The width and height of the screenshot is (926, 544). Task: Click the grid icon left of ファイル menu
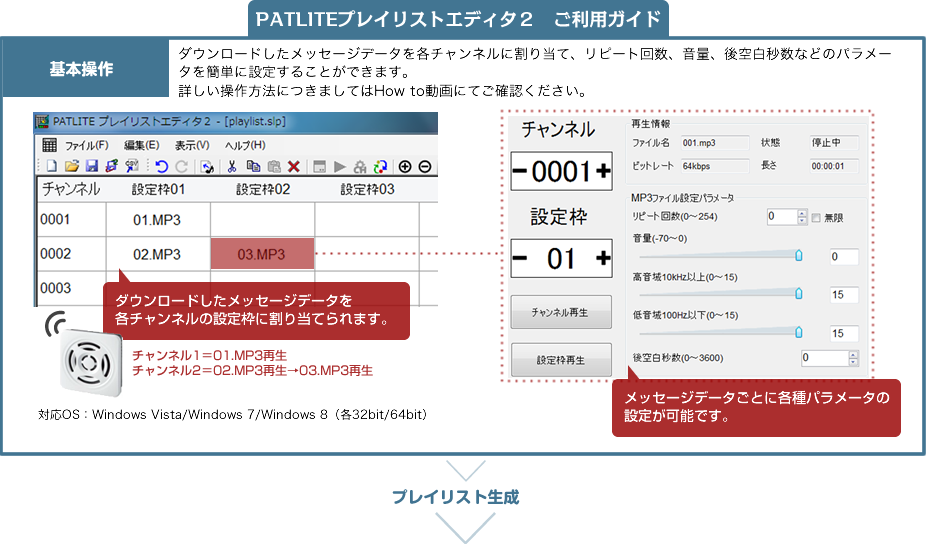(50, 145)
